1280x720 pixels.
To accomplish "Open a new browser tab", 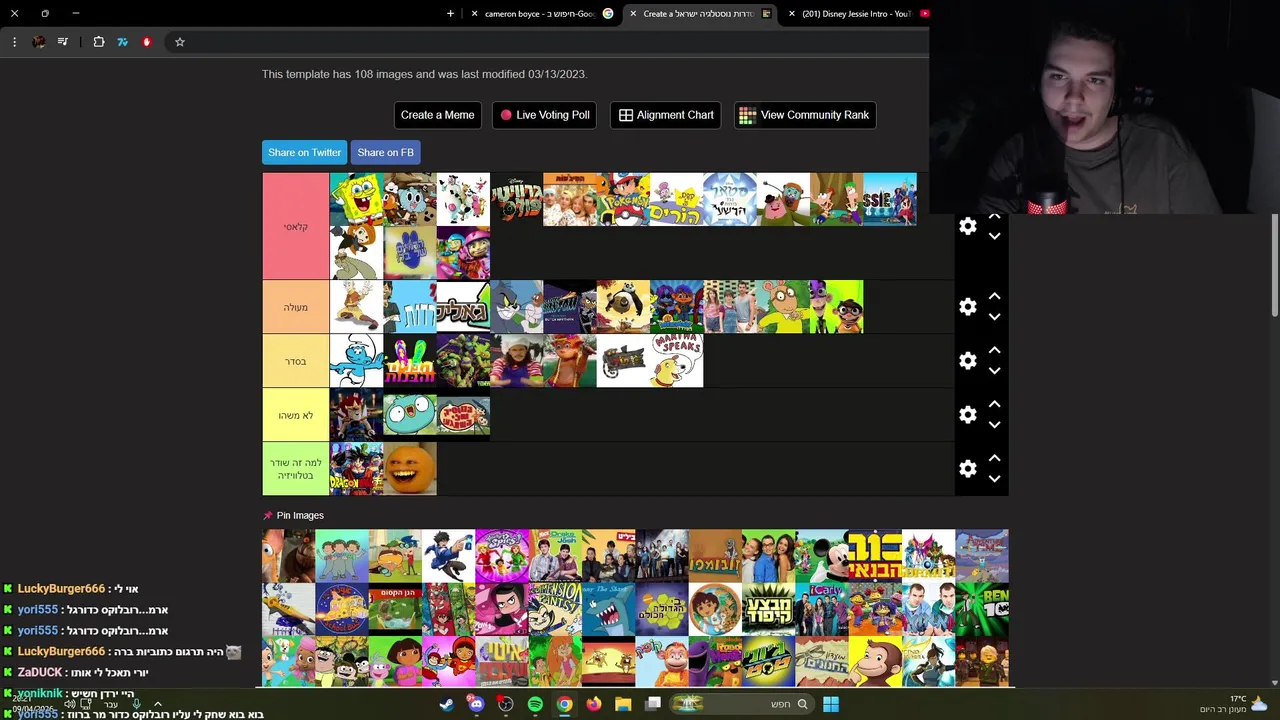I will [x=450, y=14].
